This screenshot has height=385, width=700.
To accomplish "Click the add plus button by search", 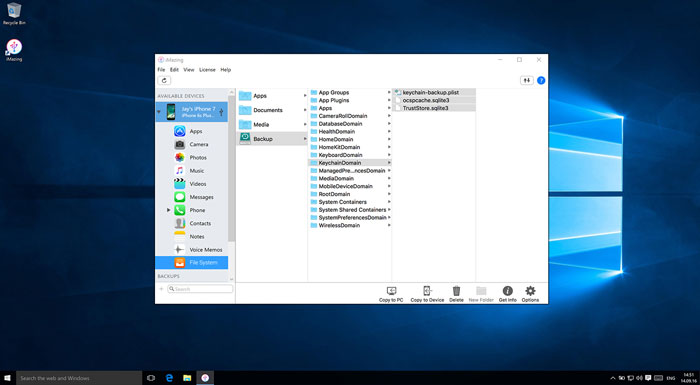I will pyautogui.click(x=161, y=289).
